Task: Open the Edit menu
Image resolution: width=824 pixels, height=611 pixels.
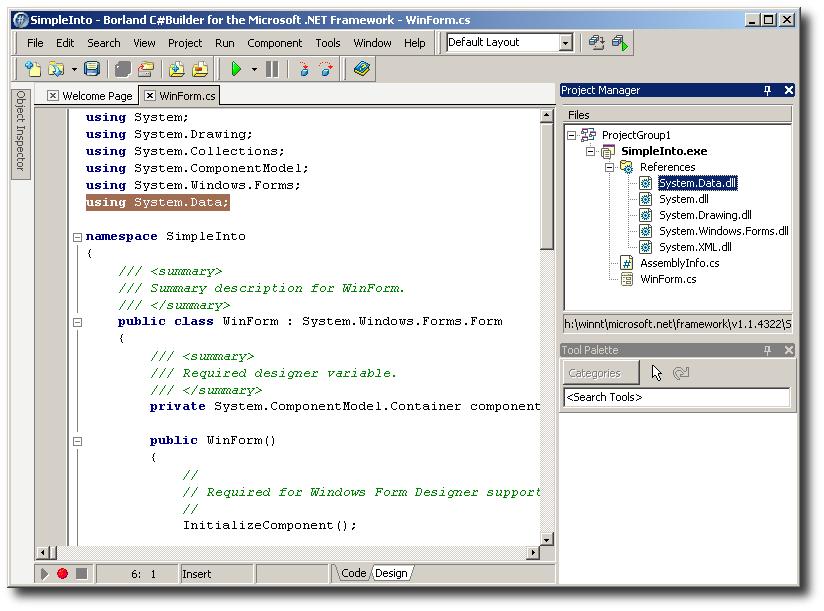Action: [x=65, y=43]
